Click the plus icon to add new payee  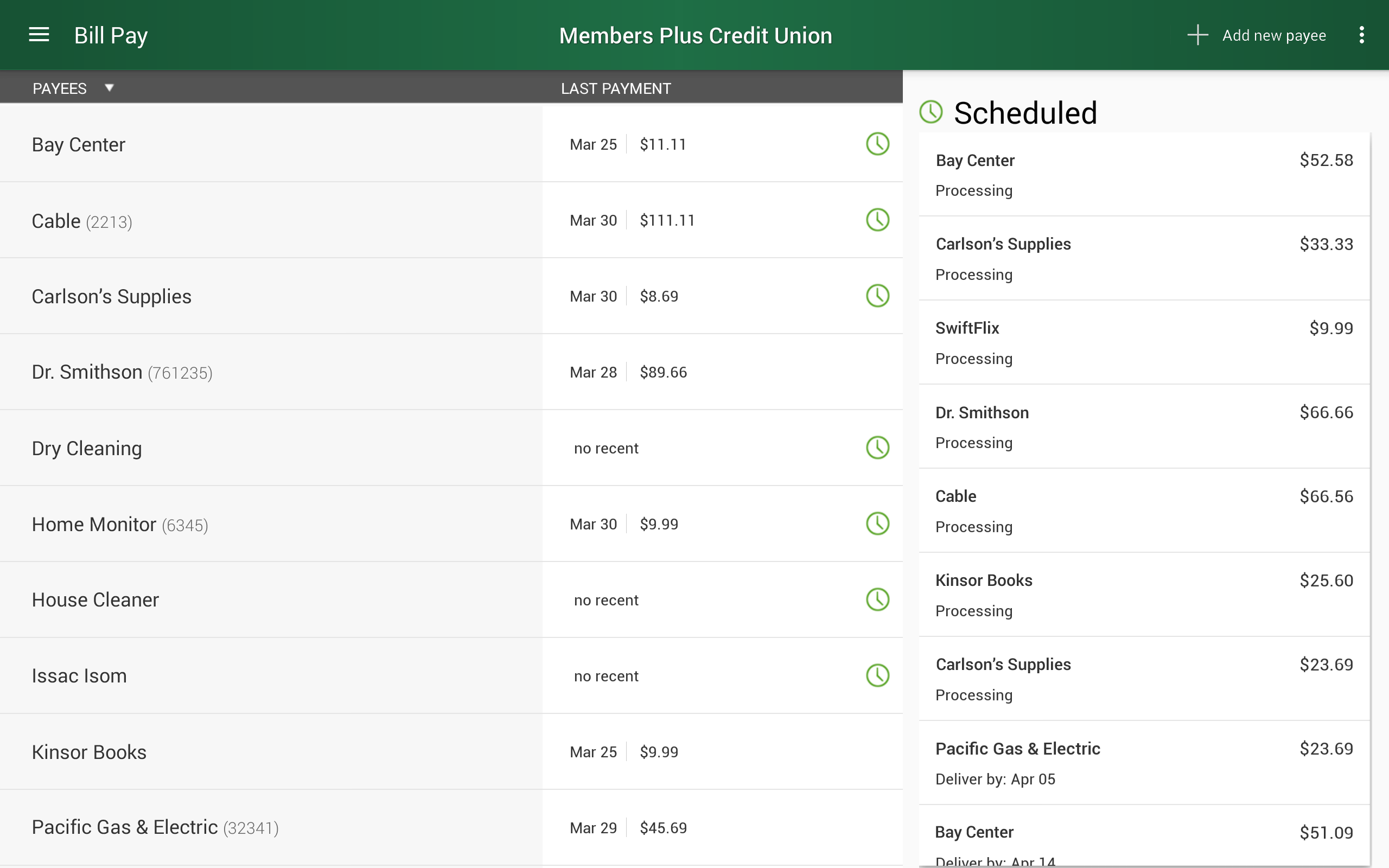[1198, 34]
